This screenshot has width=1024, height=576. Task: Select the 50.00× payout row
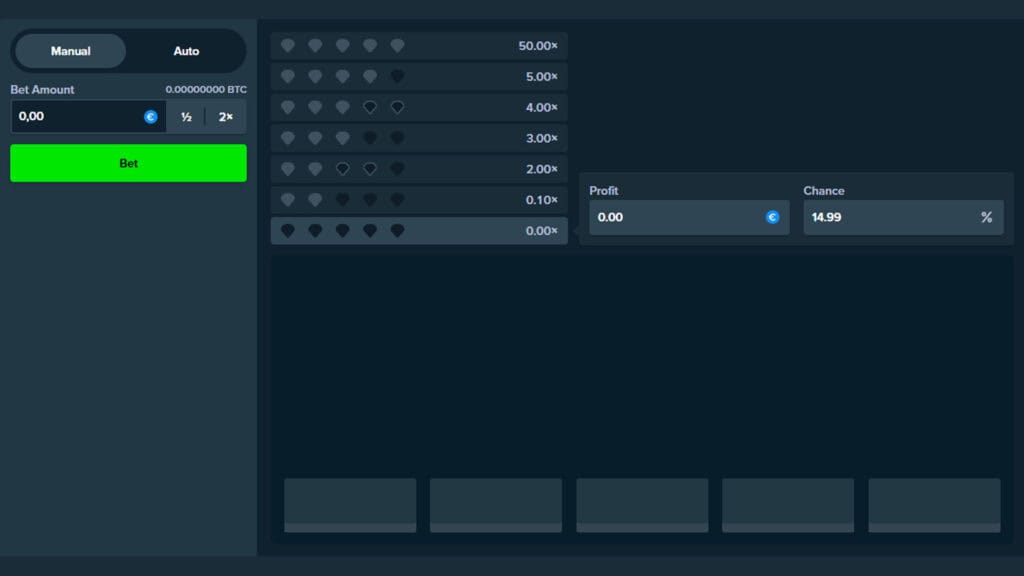point(418,46)
